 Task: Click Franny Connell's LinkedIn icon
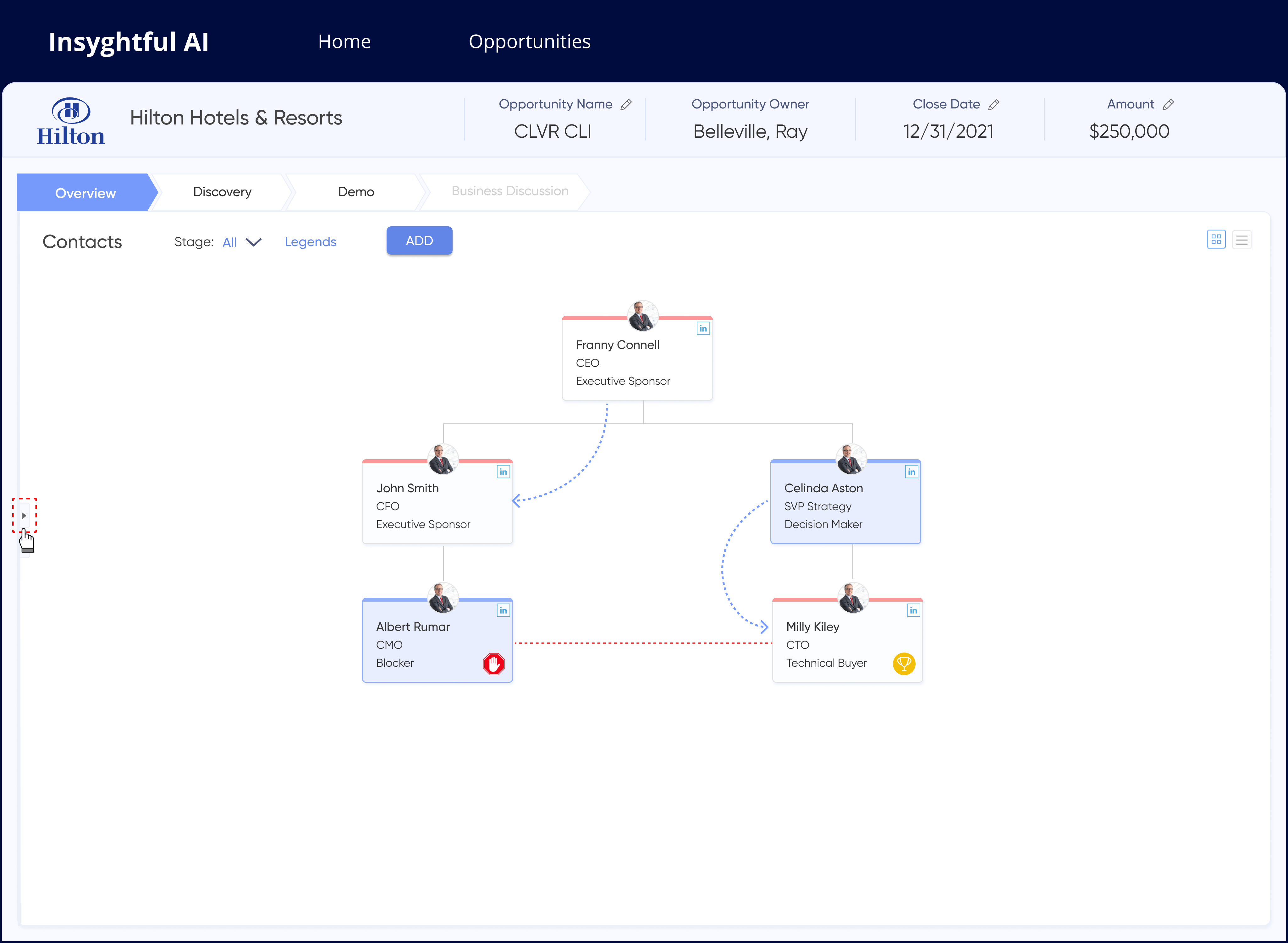pos(703,328)
